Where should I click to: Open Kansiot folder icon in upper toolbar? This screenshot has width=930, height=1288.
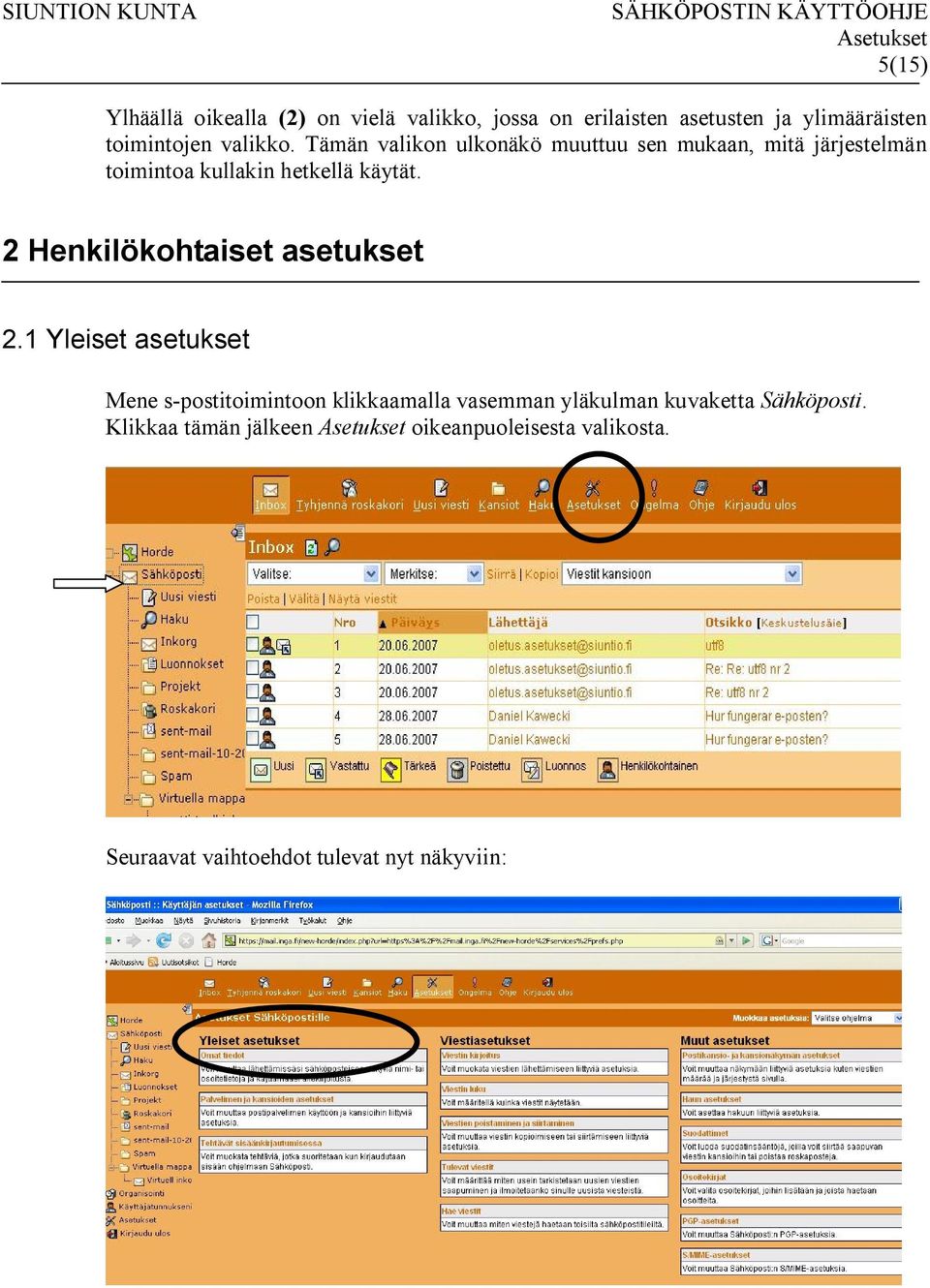498,488
